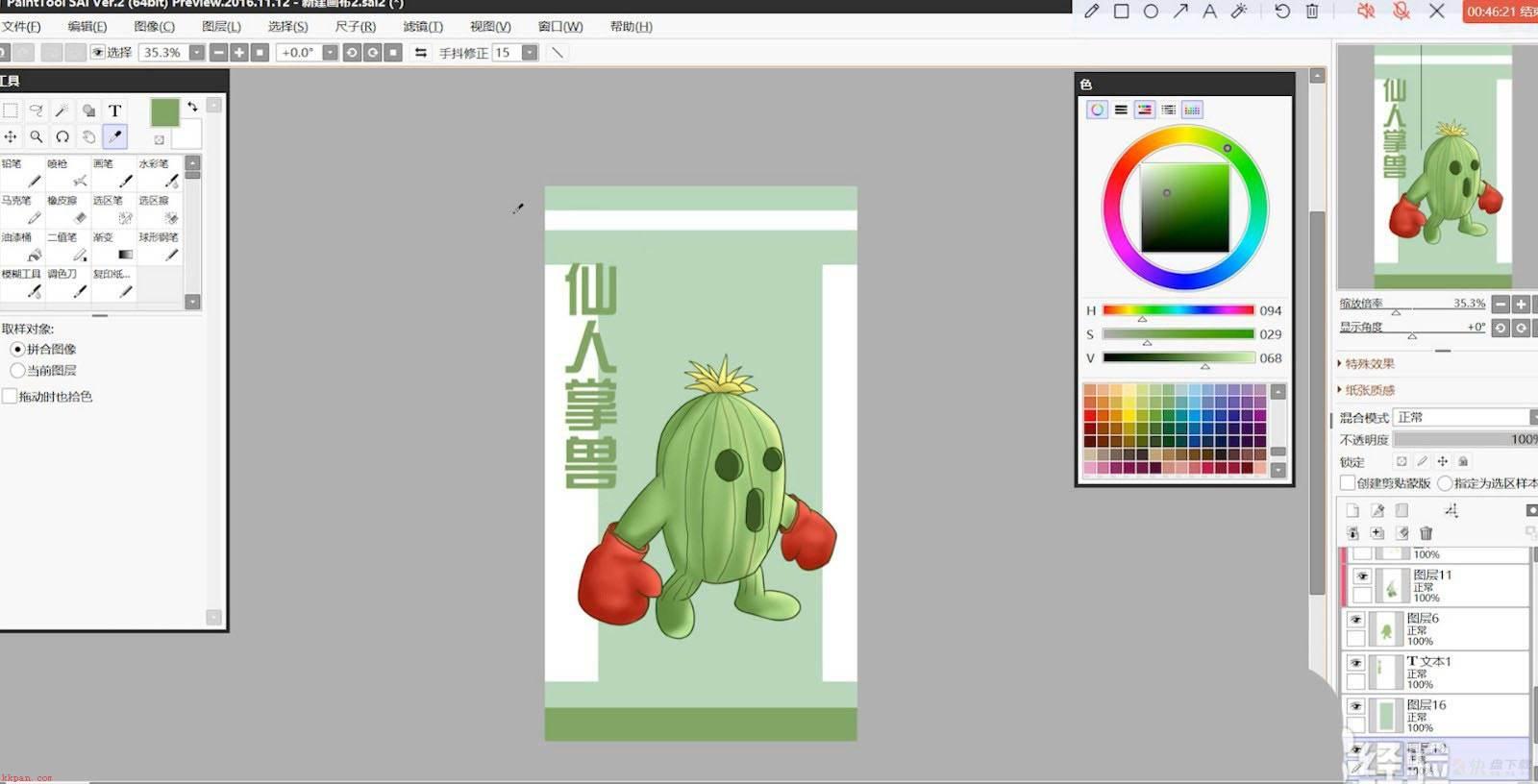
Task: Open the 滤镜(T) menu
Action: pyautogui.click(x=423, y=26)
